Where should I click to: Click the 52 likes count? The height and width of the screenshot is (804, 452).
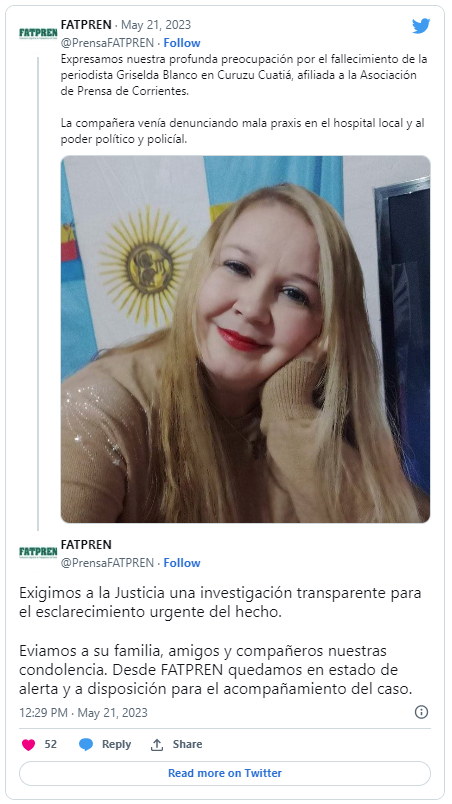[50, 745]
